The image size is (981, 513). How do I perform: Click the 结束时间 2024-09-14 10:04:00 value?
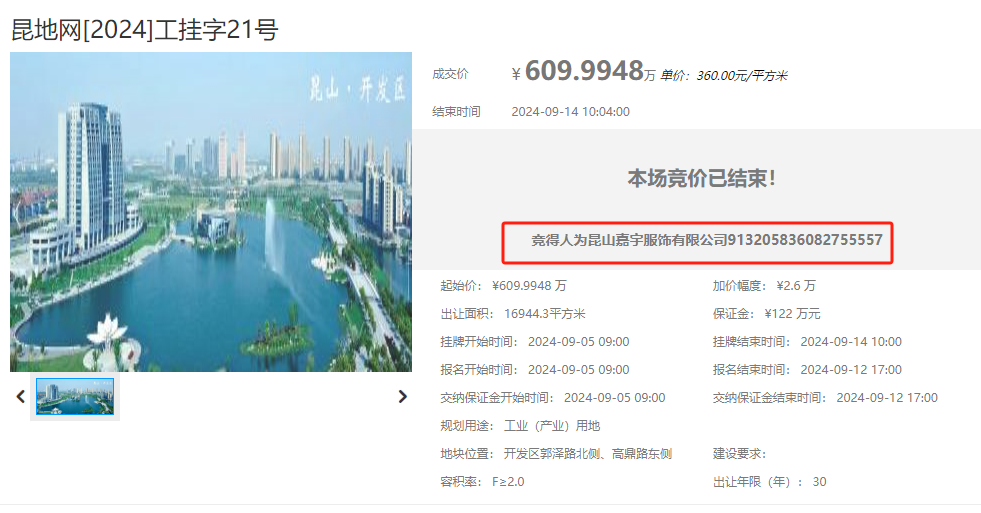pyautogui.click(x=571, y=112)
